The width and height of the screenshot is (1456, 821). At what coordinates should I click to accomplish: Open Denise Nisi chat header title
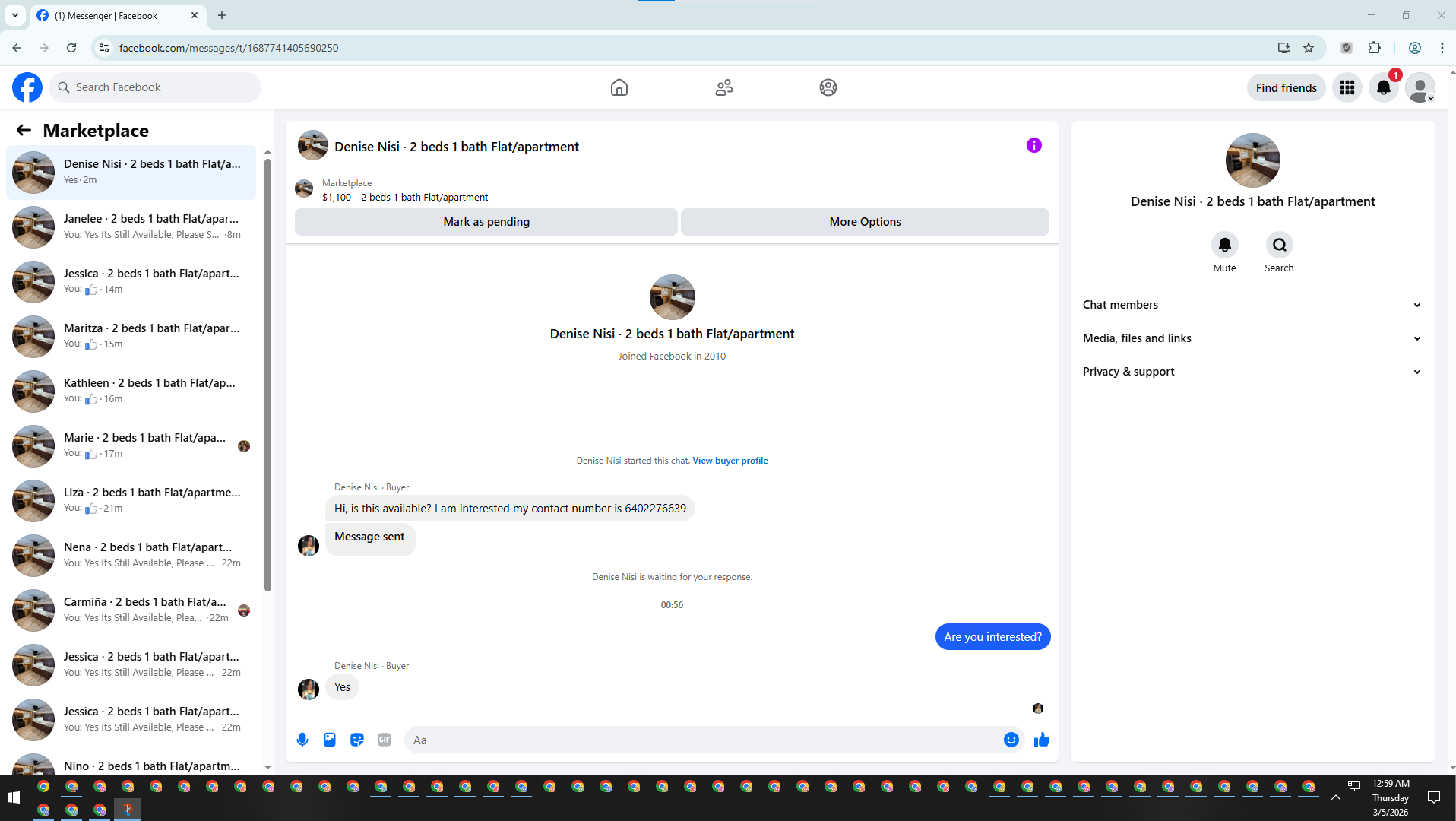tap(457, 147)
